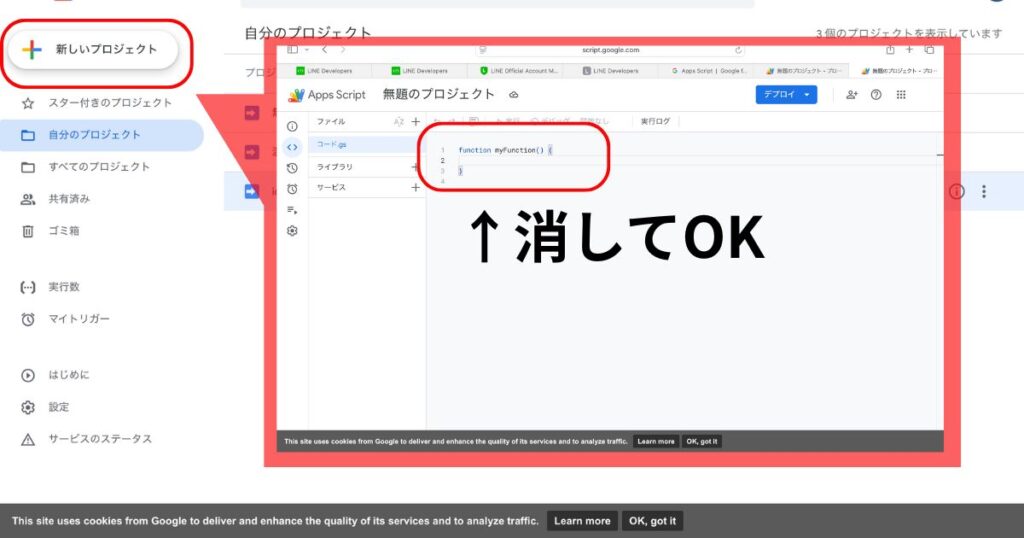This screenshot has width=1024, height=538.
Task: Open new tab with inset browser plus
Action: pos(909,50)
